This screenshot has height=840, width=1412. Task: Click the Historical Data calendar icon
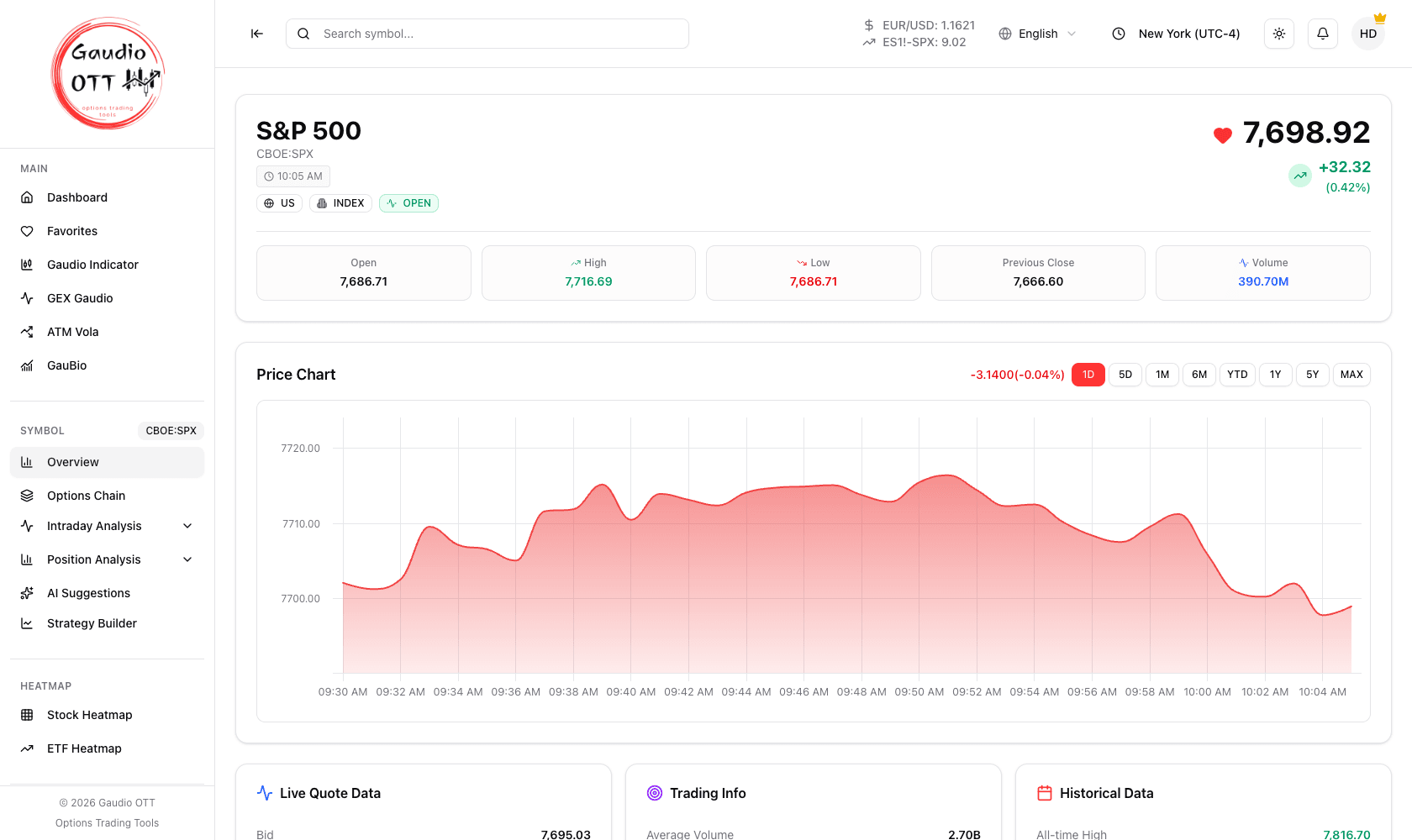(x=1045, y=793)
